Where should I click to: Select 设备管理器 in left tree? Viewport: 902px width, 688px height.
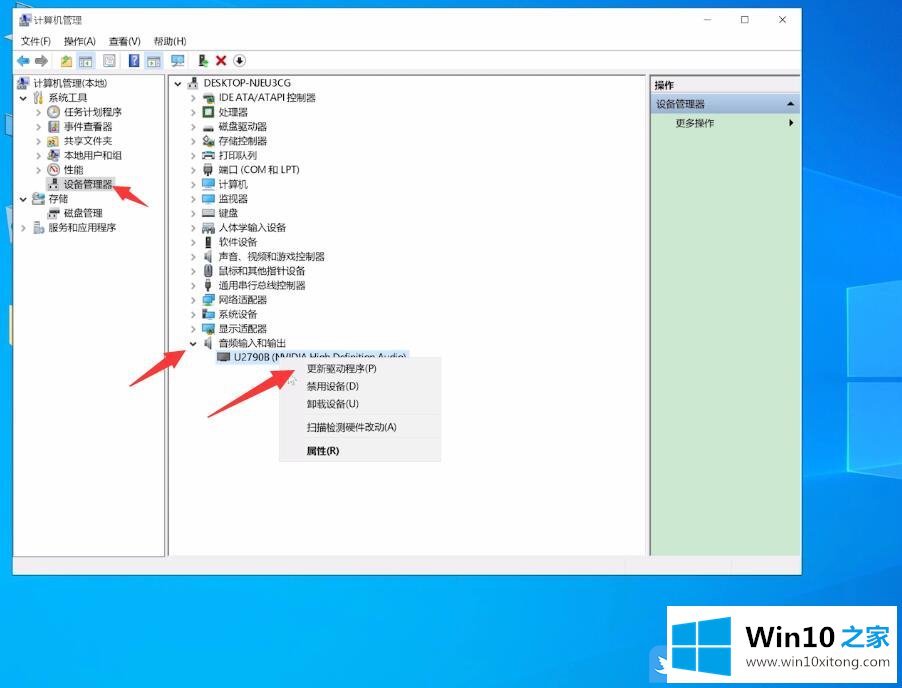click(88, 184)
